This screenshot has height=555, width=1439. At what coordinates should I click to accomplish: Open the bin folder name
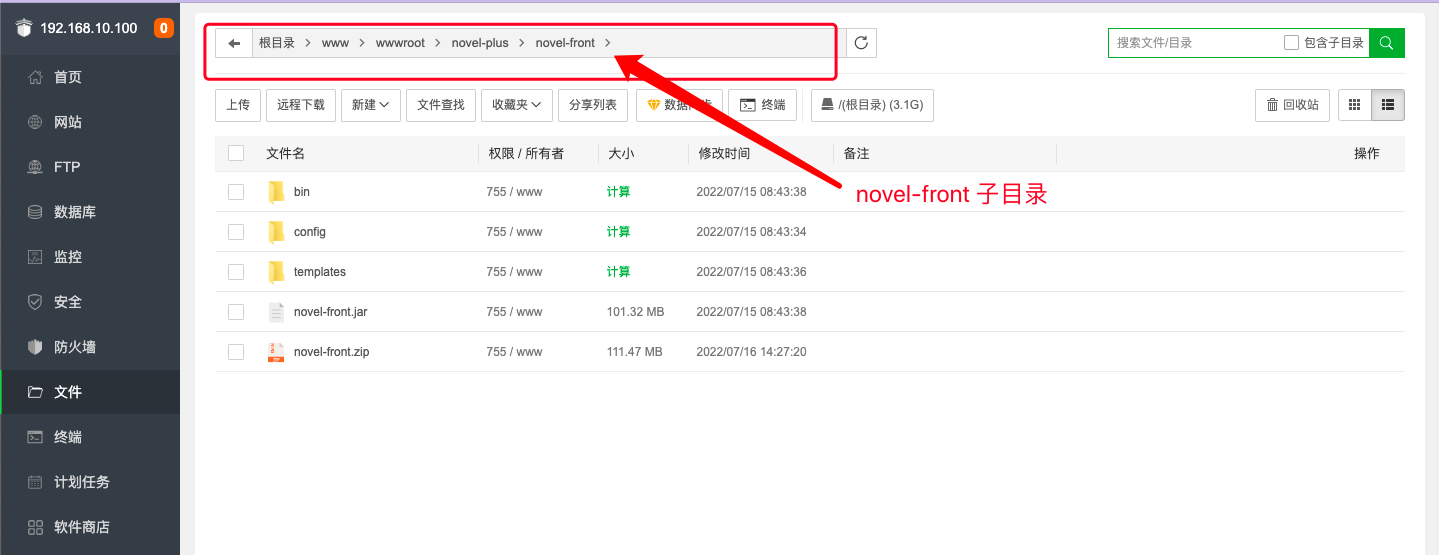302,192
